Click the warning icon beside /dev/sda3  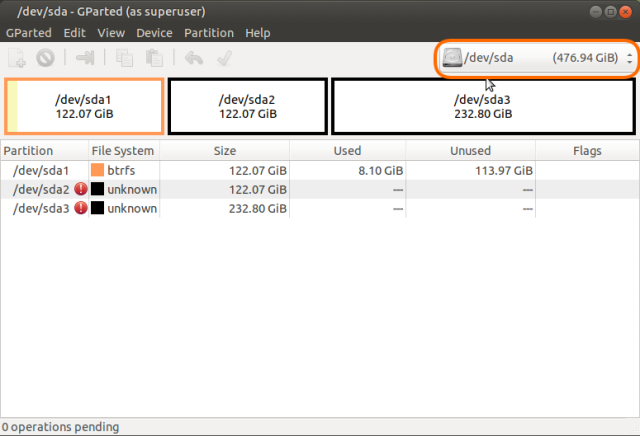click(81, 208)
